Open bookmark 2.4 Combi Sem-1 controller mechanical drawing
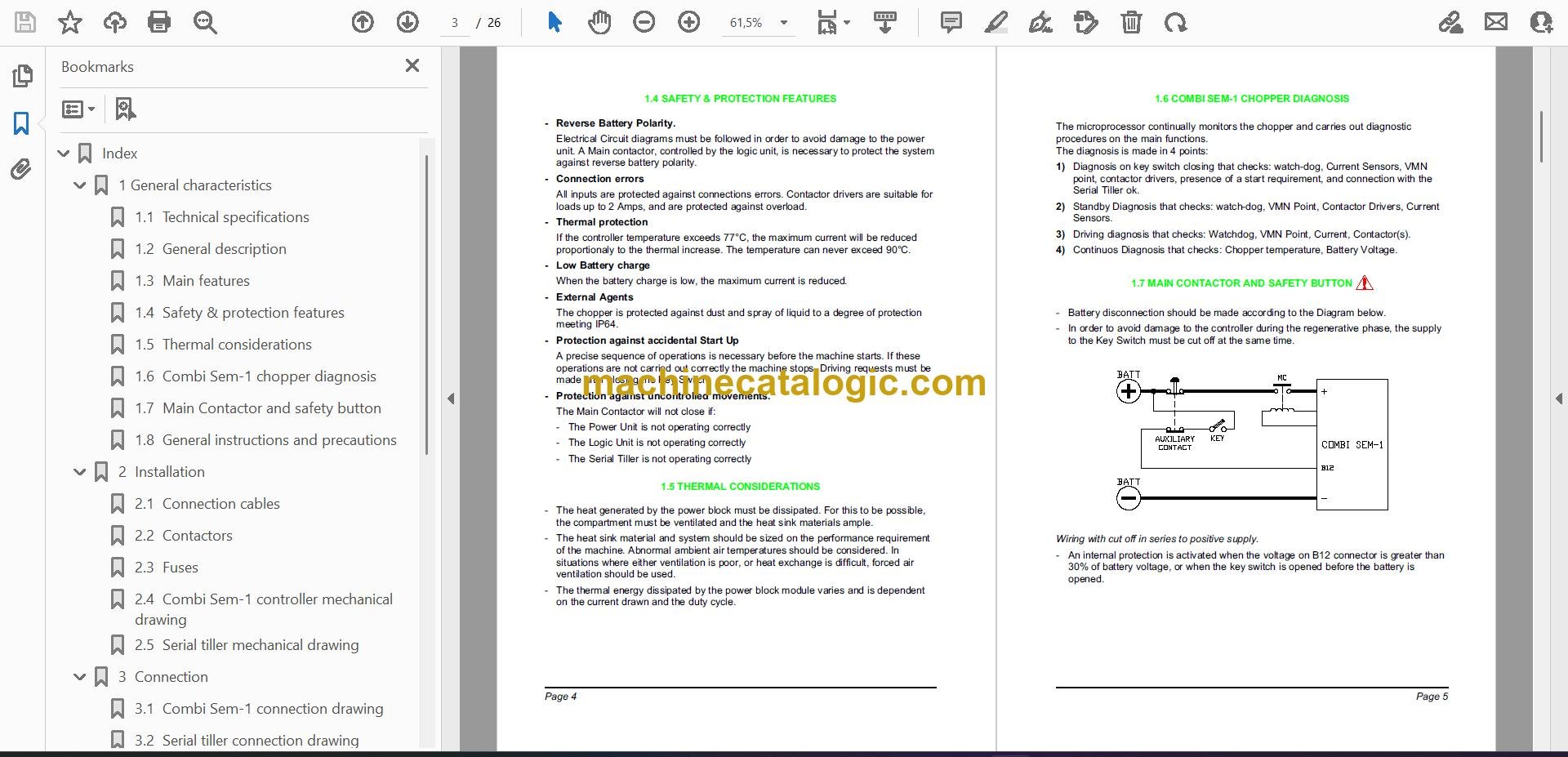 click(x=264, y=609)
